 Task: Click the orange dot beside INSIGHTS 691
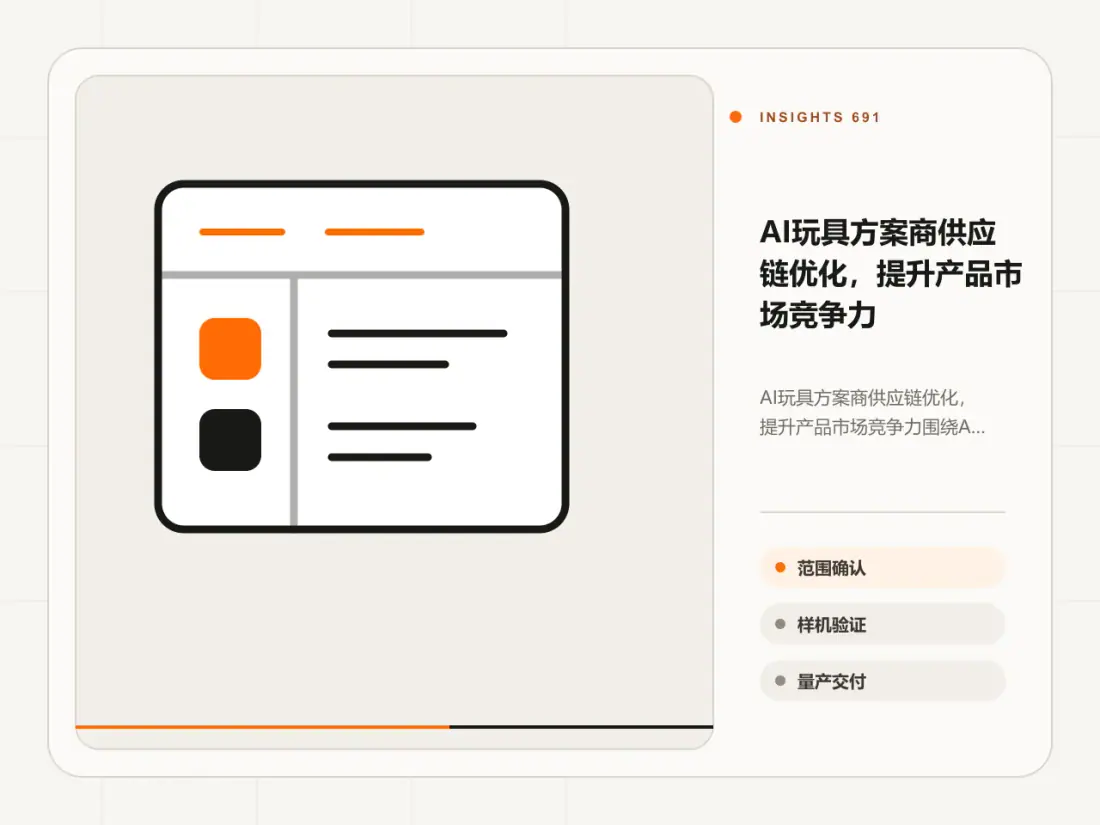tap(735, 117)
